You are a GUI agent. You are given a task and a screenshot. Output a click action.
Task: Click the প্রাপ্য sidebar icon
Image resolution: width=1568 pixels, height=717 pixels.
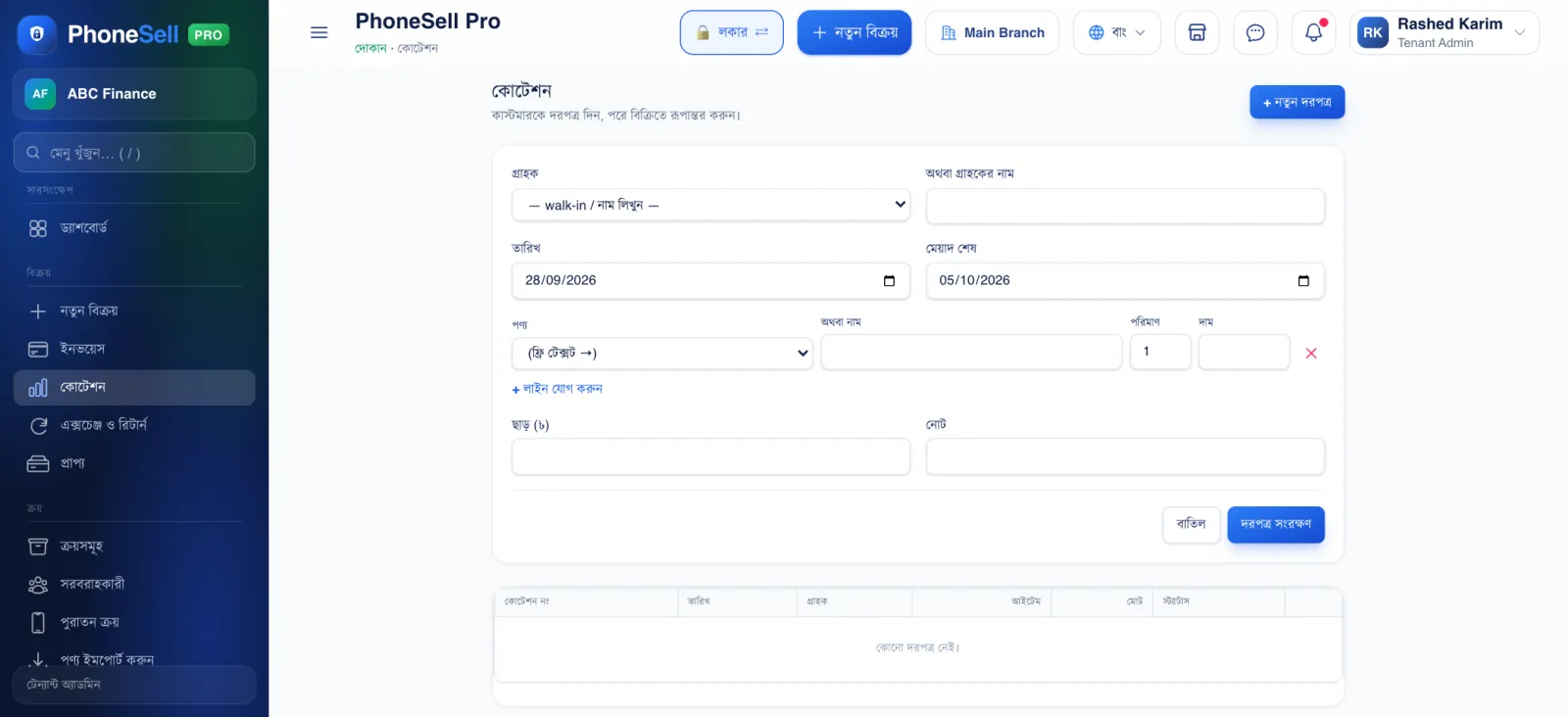pos(38,463)
